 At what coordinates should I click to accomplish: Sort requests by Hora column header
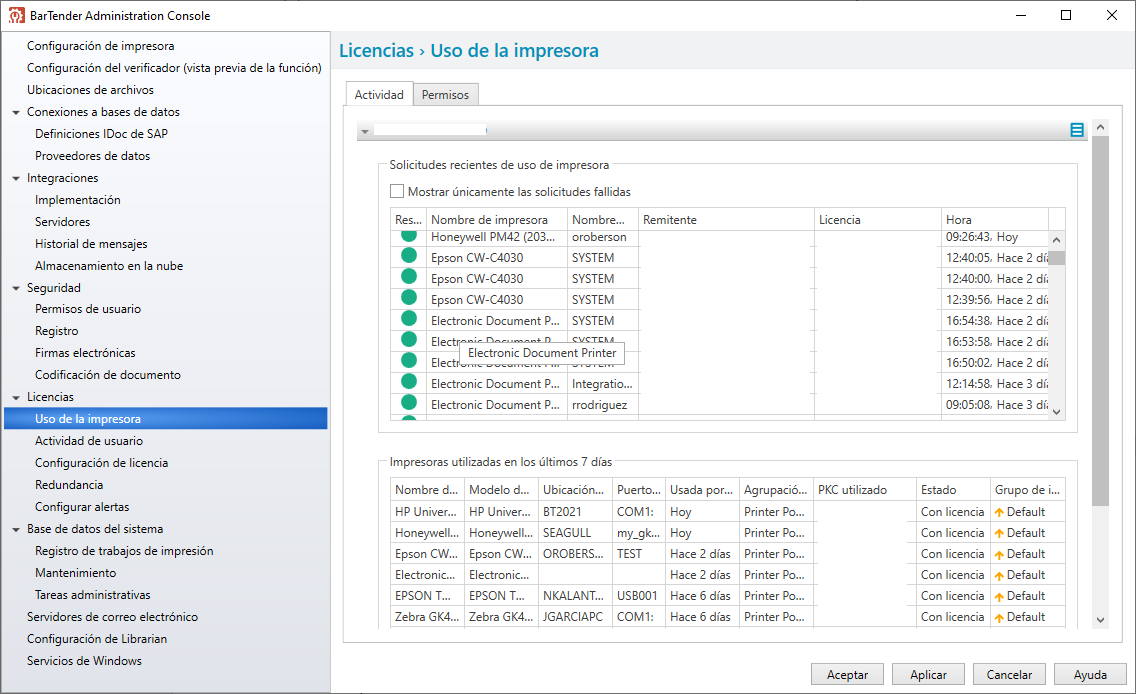pos(994,220)
